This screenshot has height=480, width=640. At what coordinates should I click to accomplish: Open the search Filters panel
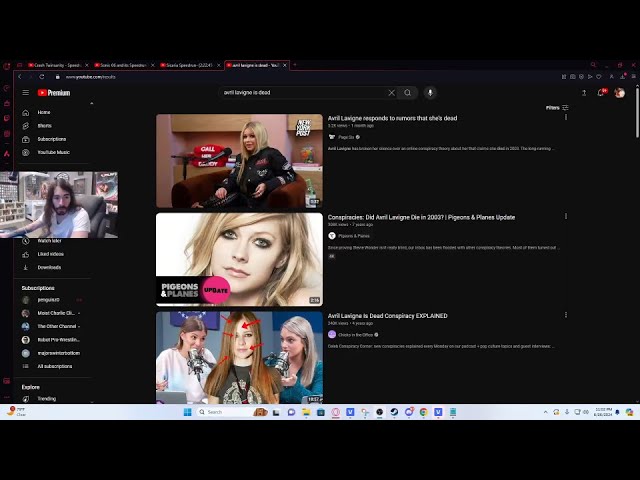pos(557,108)
